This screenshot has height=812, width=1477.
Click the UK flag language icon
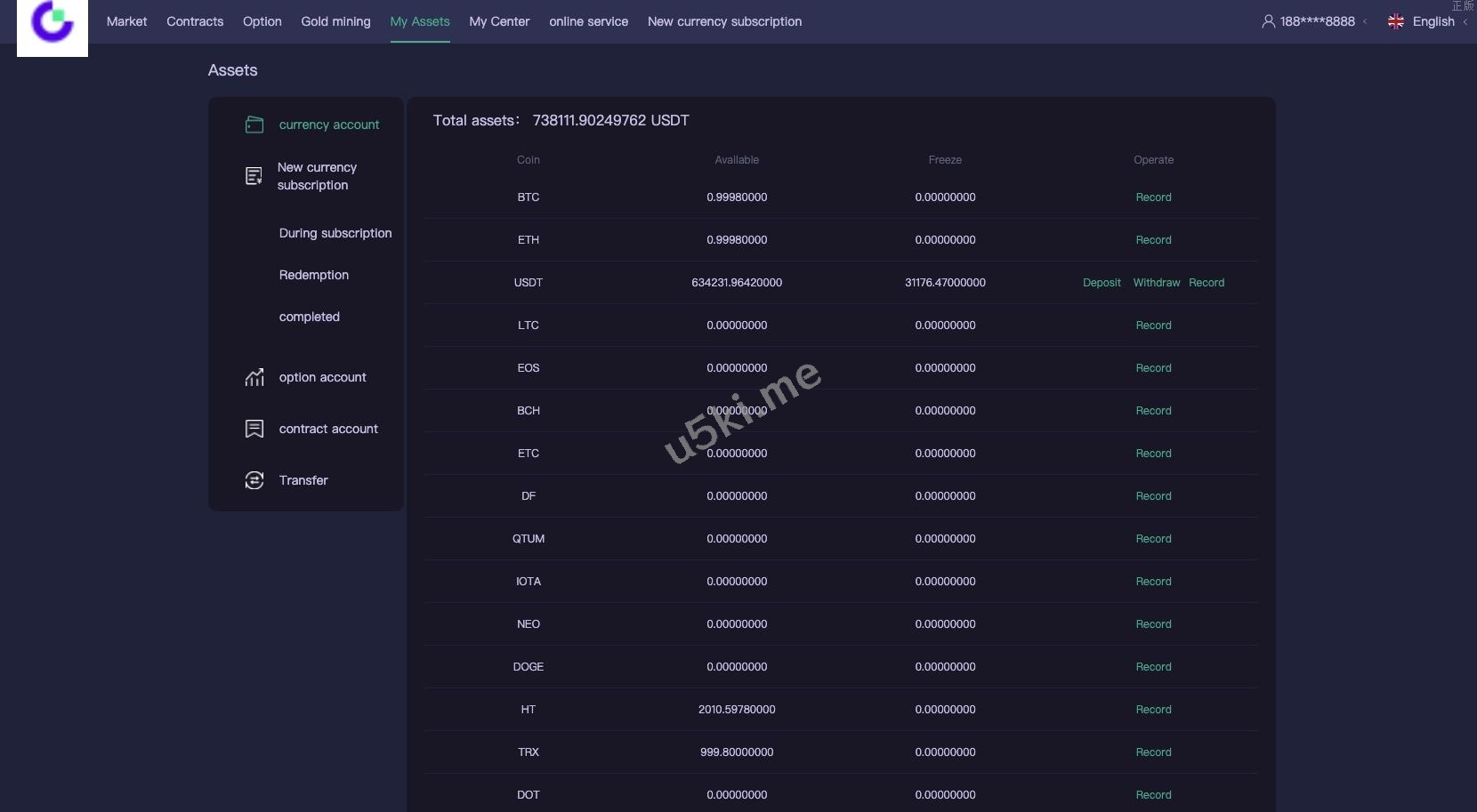[1395, 21]
